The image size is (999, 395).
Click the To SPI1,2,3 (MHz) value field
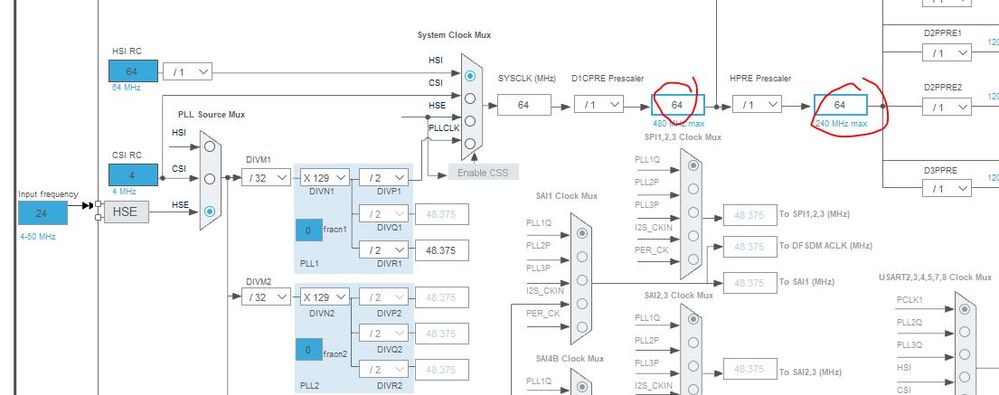(750, 215)
